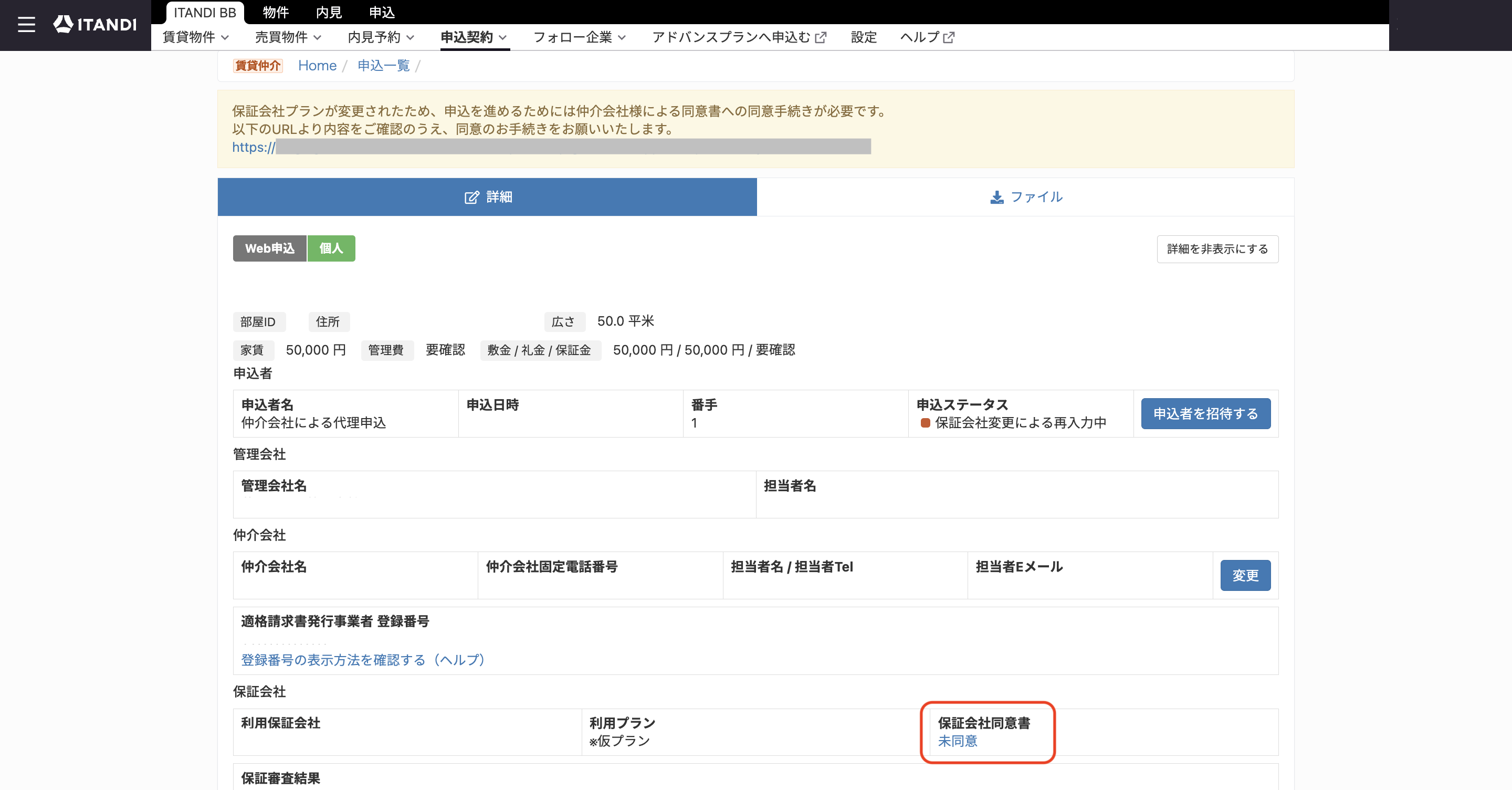Expand the 内見予約 dropdown menu
The height and width of the screenshot is (790, 1512).
click(381, 37)
